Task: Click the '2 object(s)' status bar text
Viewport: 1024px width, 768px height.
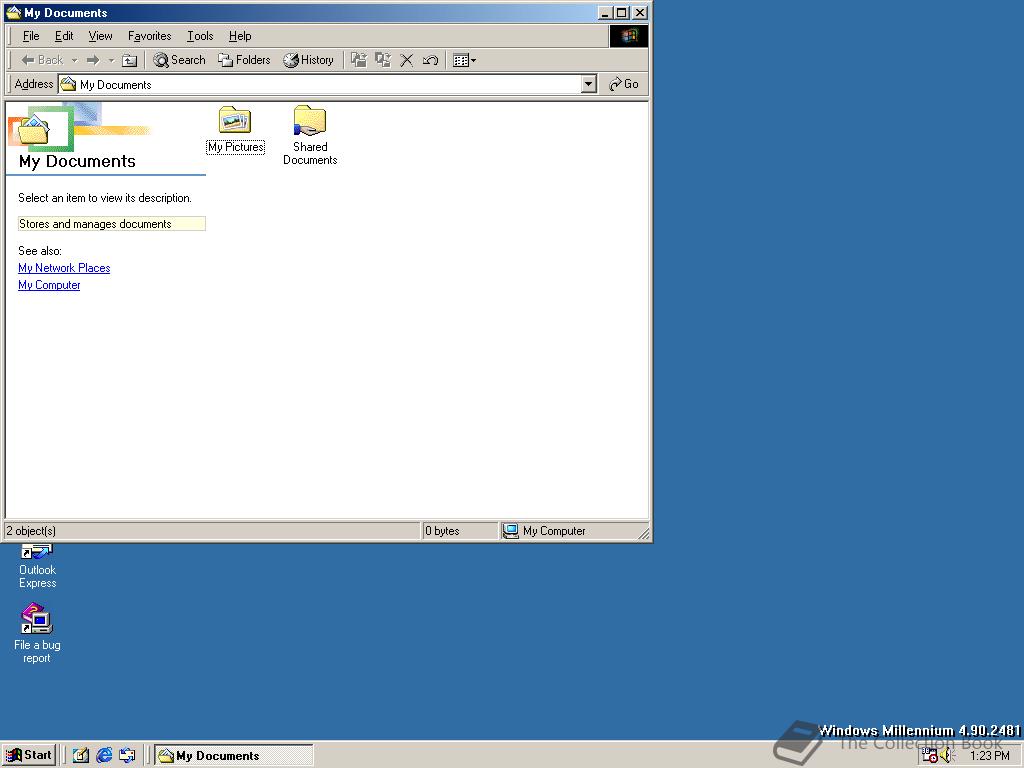Action: [31, 531]
